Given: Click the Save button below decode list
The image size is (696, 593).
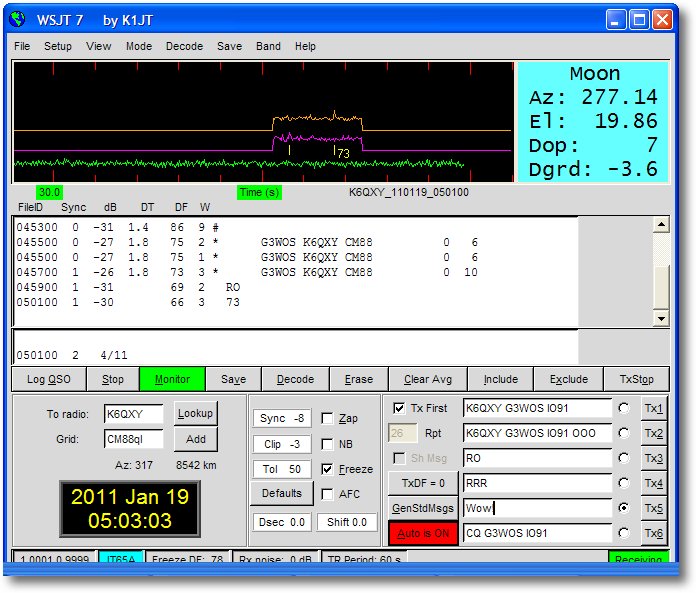Looking at the screenshot, I should click(x=233, y=379).
